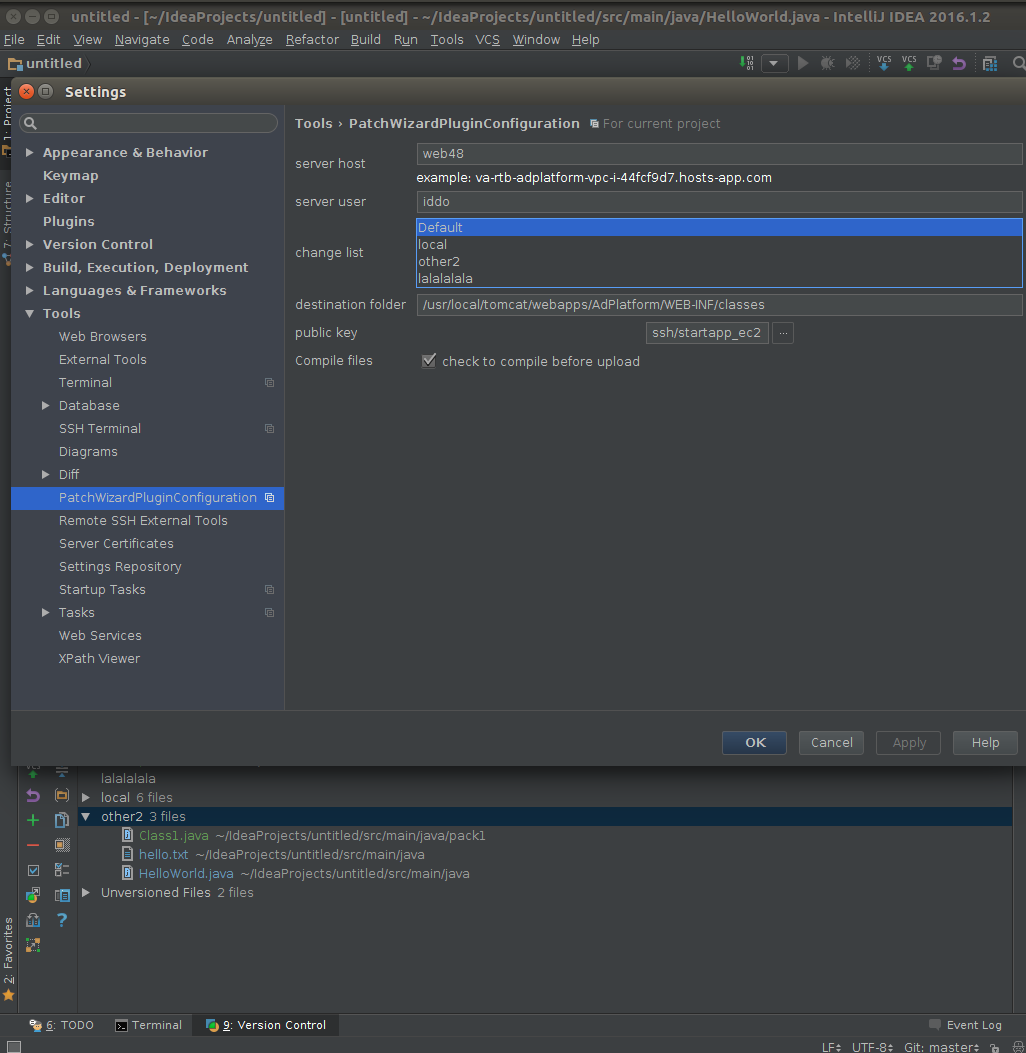Open the VCS menu
Viewport: 1026px width, 1053px height.
coord(487,40)
